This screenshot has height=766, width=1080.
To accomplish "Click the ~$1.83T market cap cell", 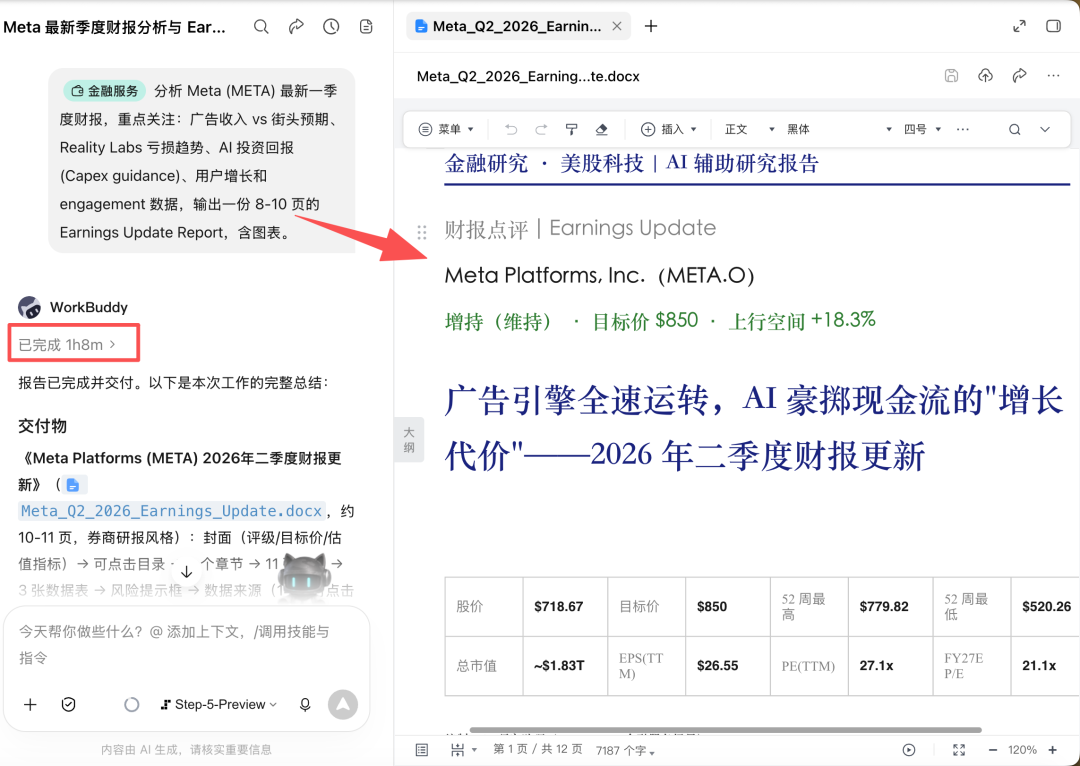I will 565,666.
